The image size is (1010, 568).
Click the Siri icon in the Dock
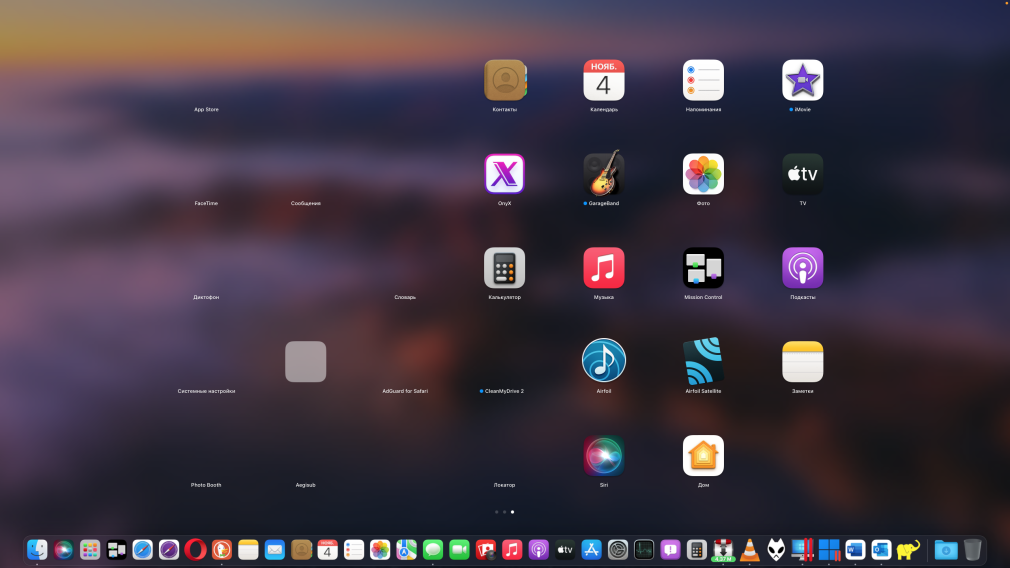click(x=64, y=549)
